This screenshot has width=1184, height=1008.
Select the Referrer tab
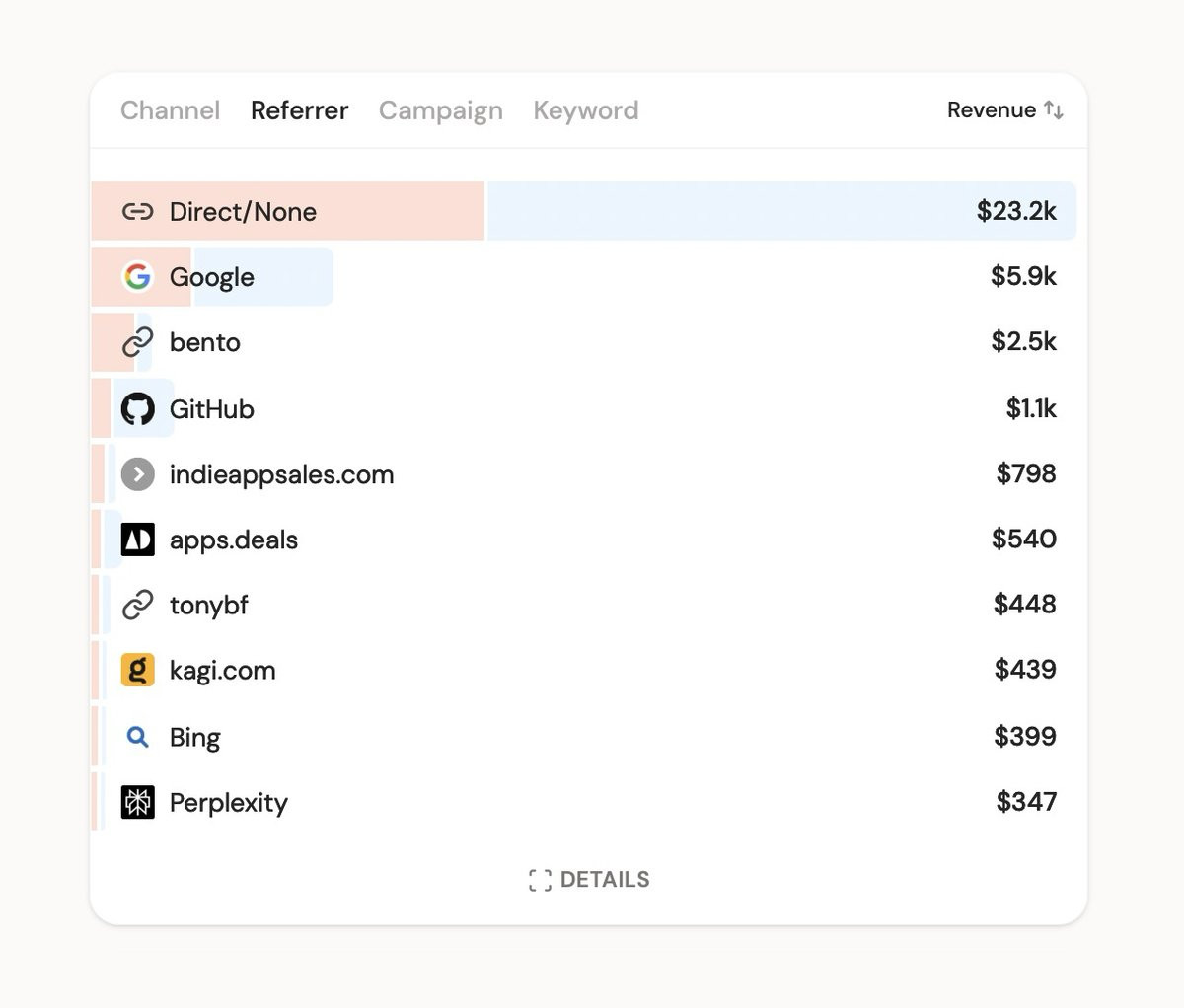(299, 110)
